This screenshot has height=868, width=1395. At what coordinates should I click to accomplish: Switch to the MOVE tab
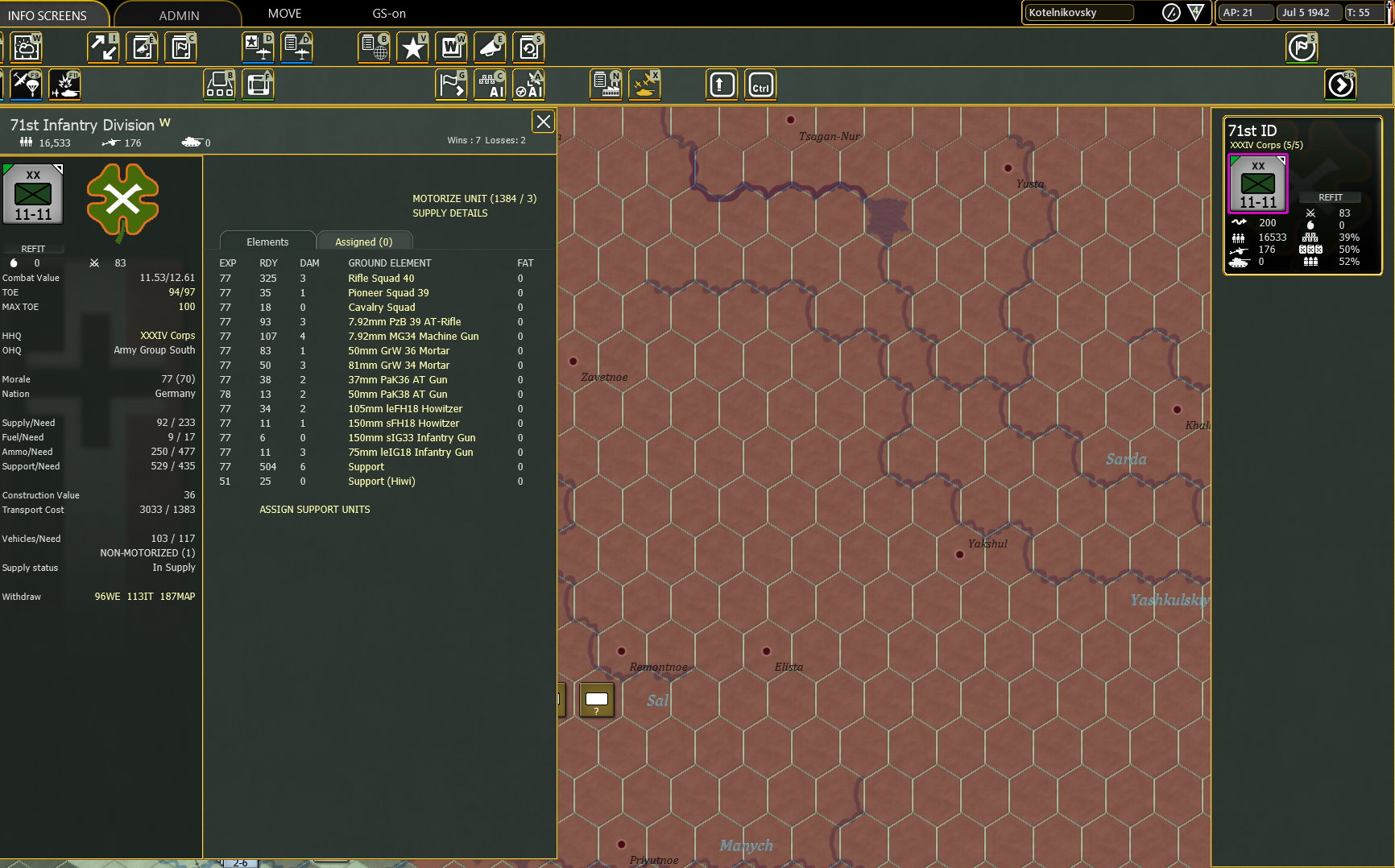click(x=284, y=14)
